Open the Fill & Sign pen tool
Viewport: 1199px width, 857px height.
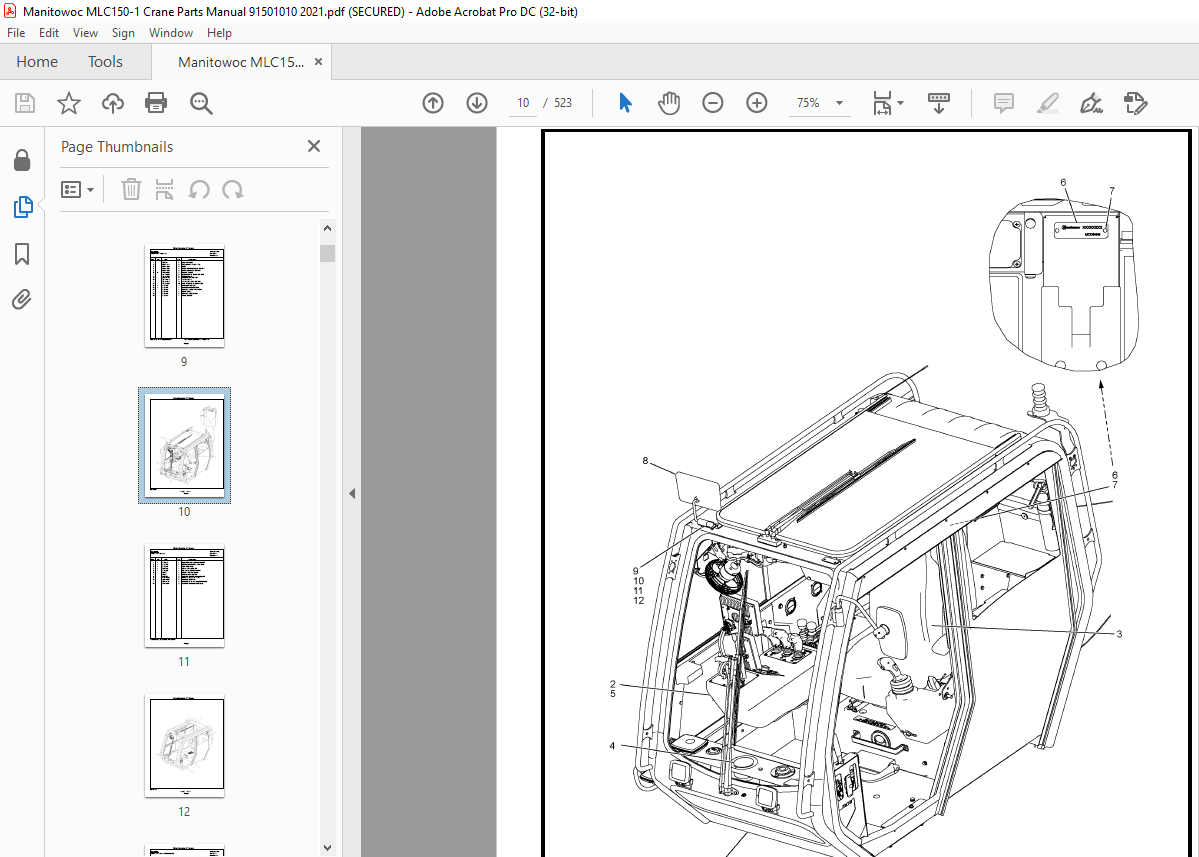pyautogui.click(x=1091, y=103)
